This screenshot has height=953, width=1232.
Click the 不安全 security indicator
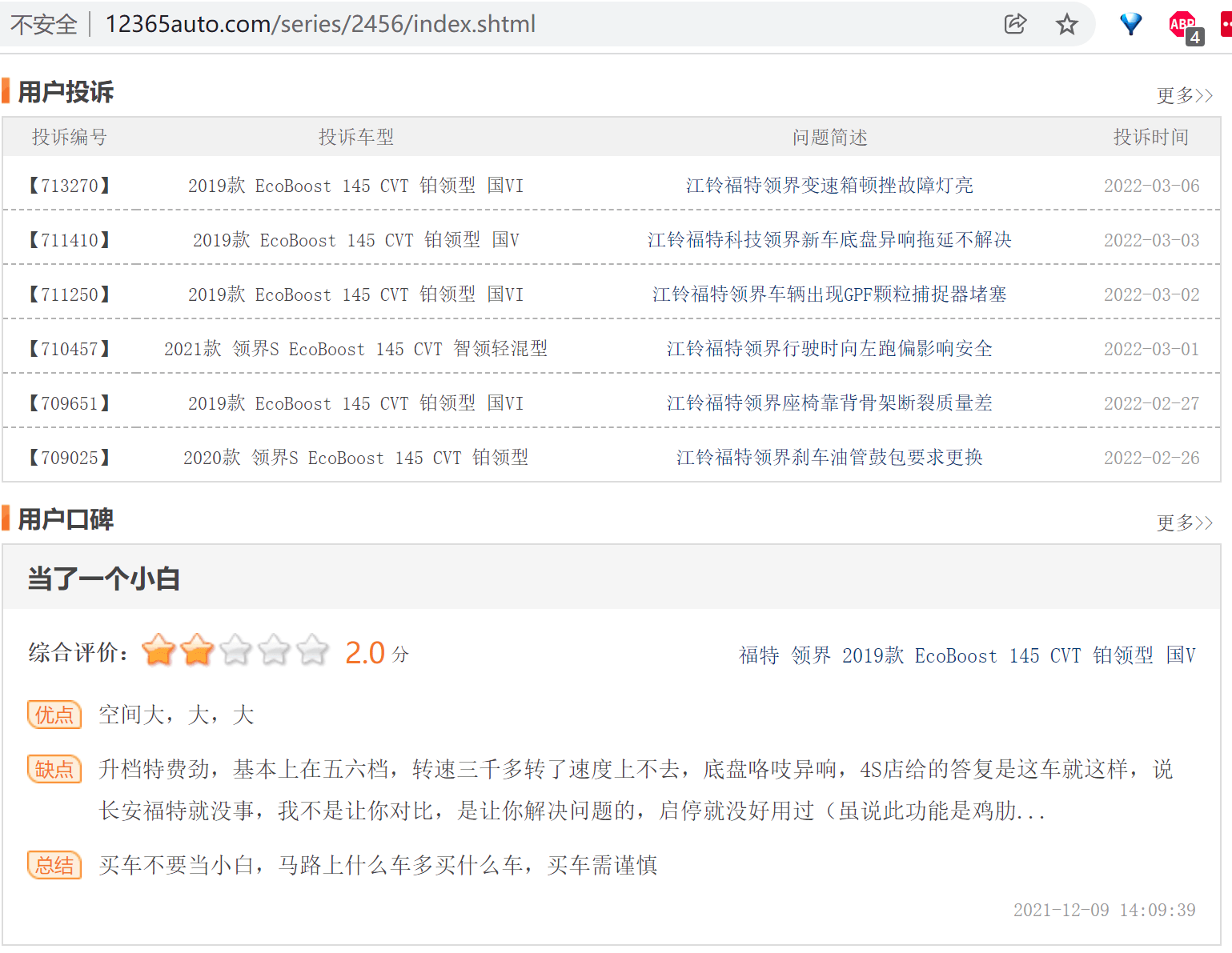click(x=44, y=25)
